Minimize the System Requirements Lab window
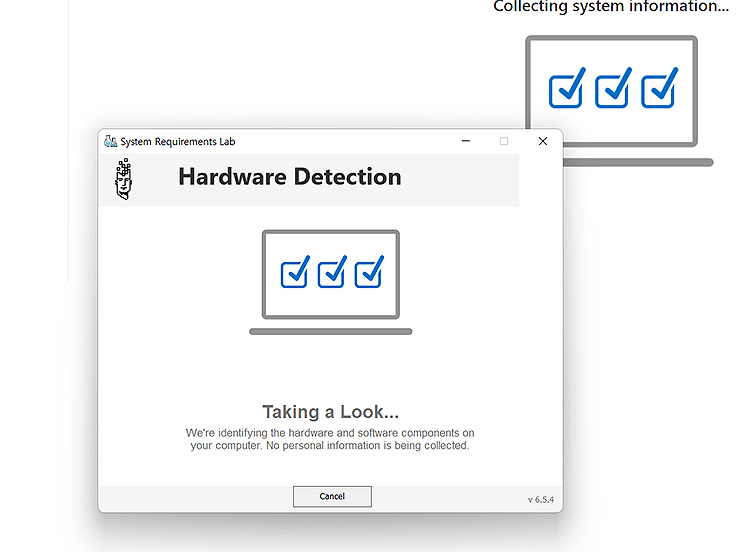This screenshot has height=552, width=740. [466, 141]
